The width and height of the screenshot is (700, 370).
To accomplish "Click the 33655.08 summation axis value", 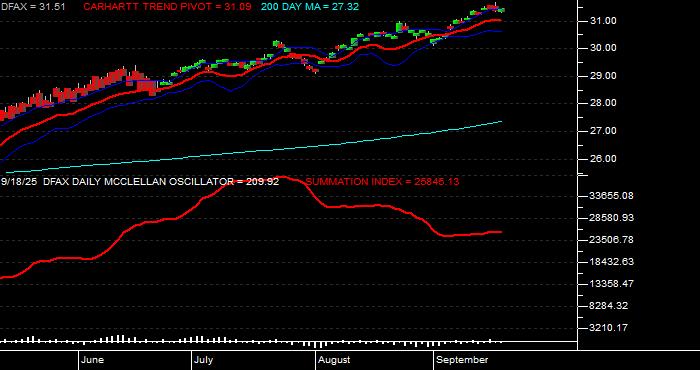I will click(x=612, y=196).
